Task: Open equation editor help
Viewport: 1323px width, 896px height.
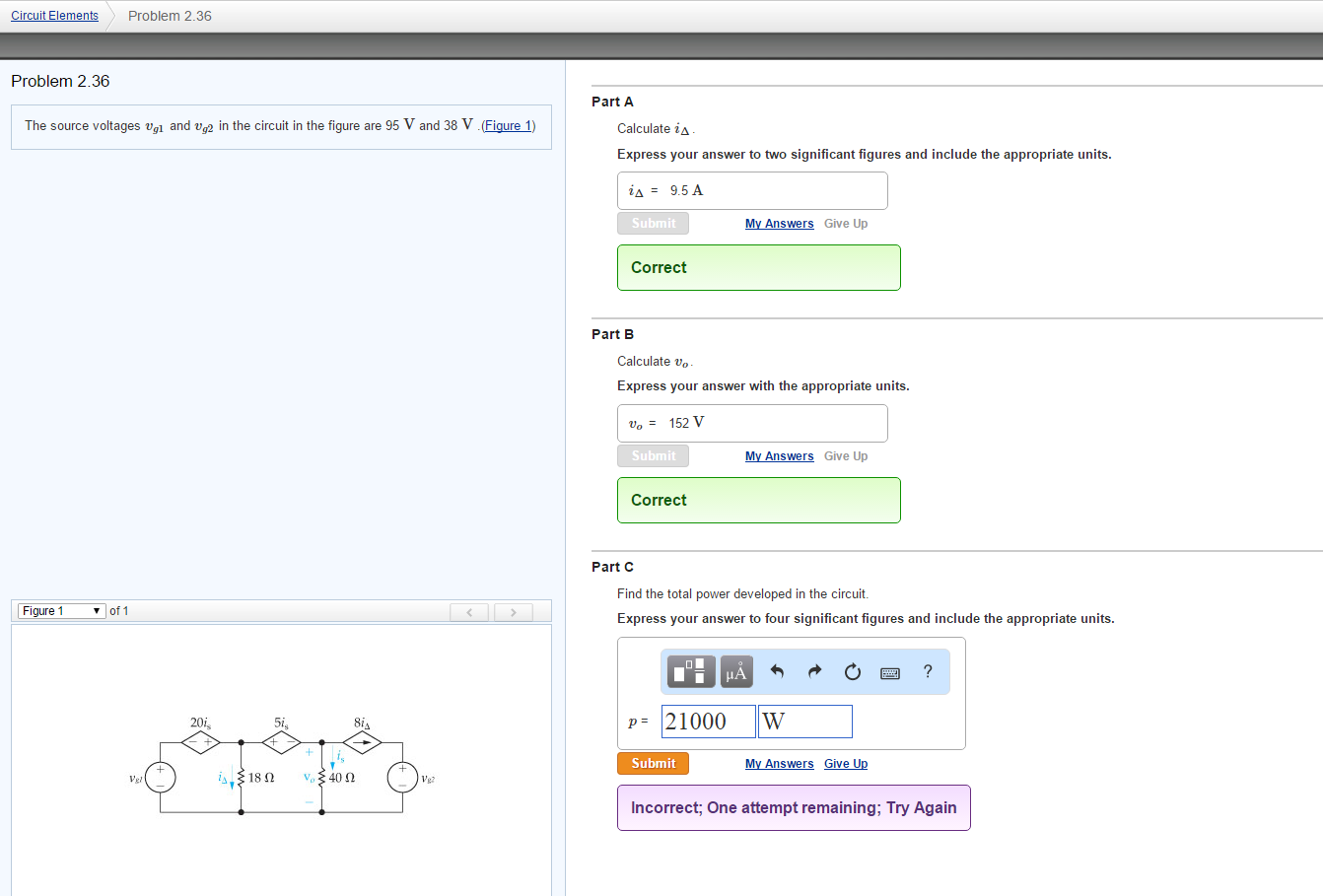Action: pyautogui.click(x=927, y=671)
